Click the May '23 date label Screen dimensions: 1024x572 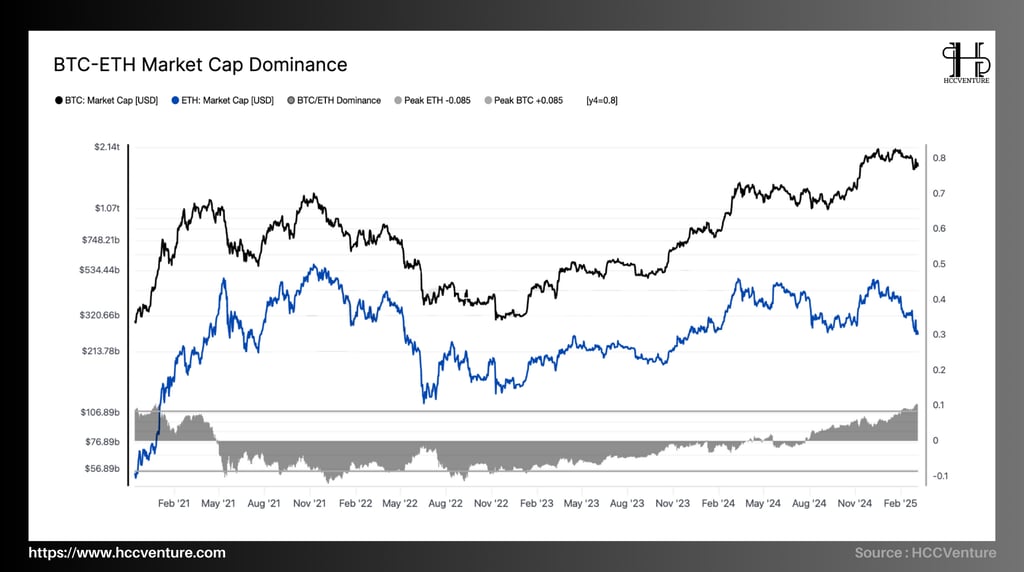pos(581,503)
